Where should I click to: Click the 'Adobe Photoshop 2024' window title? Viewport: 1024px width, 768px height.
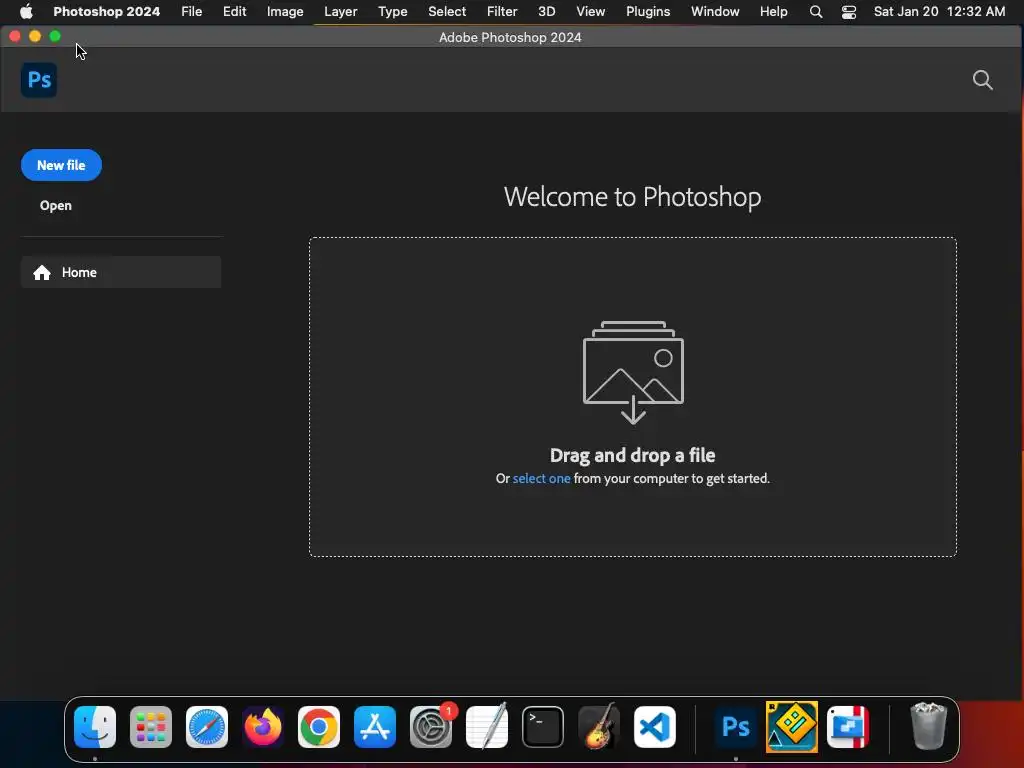(x=510, y=37)
